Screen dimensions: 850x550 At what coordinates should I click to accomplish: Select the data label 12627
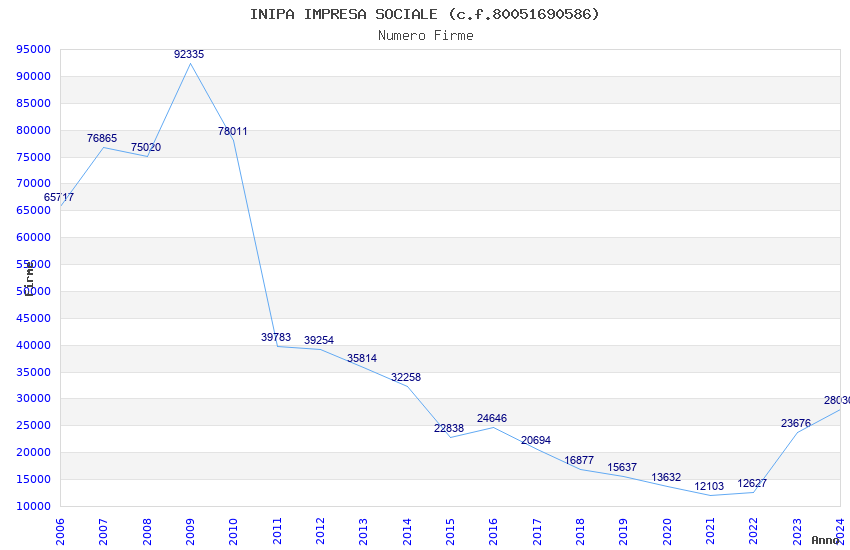point(752,483)
